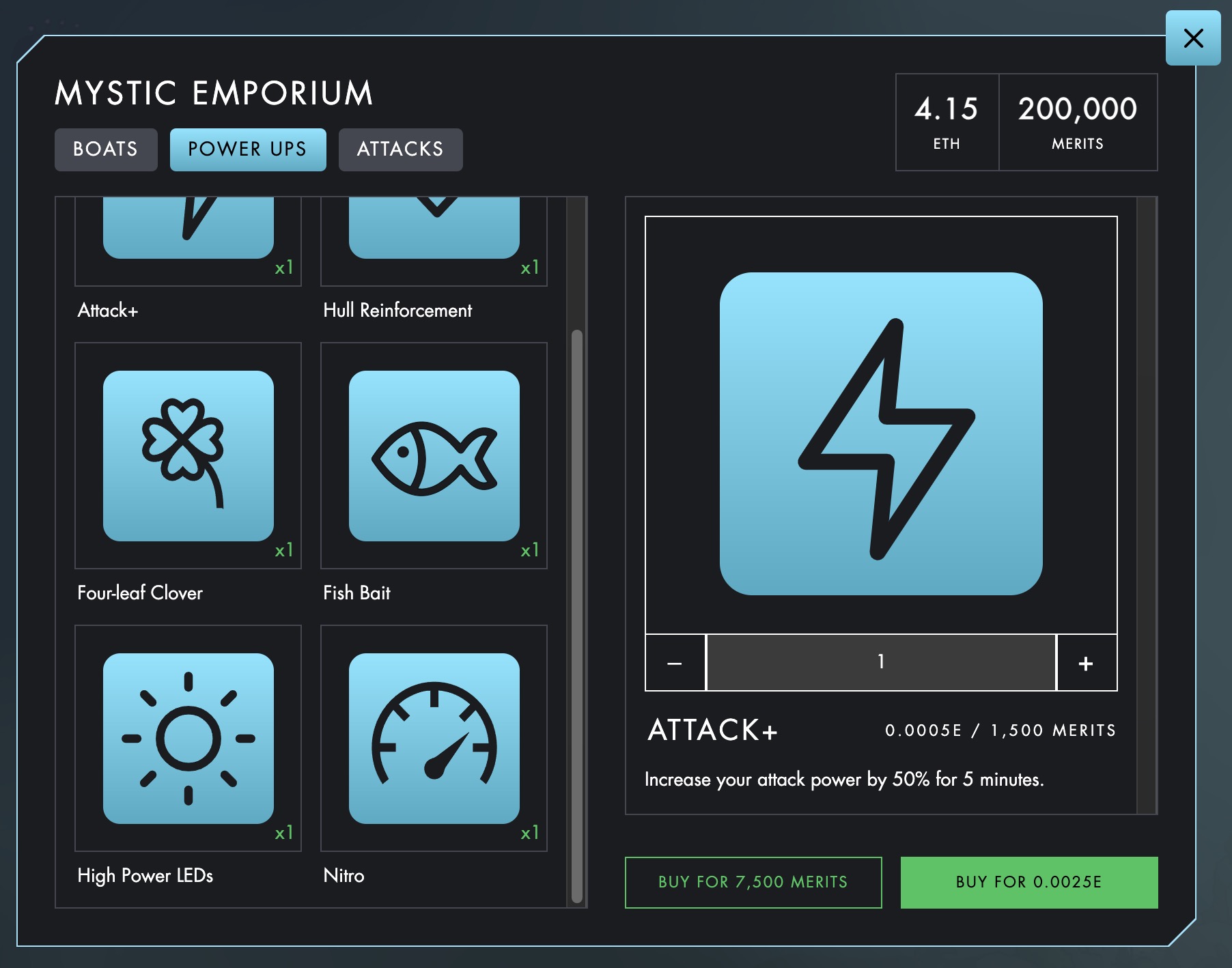This screenshot has height=968, width=1232.
Task: Click the quantity input field
Action: point(881,662)
